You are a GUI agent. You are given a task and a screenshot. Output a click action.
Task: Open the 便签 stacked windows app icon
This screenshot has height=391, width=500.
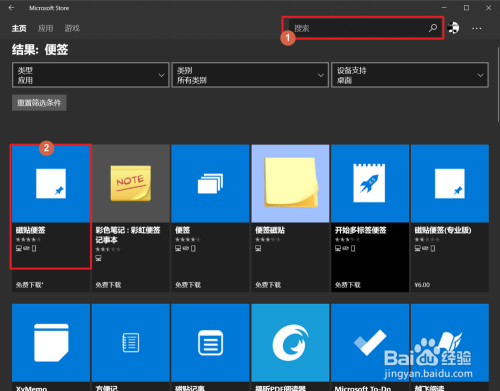tap(210, 183)
